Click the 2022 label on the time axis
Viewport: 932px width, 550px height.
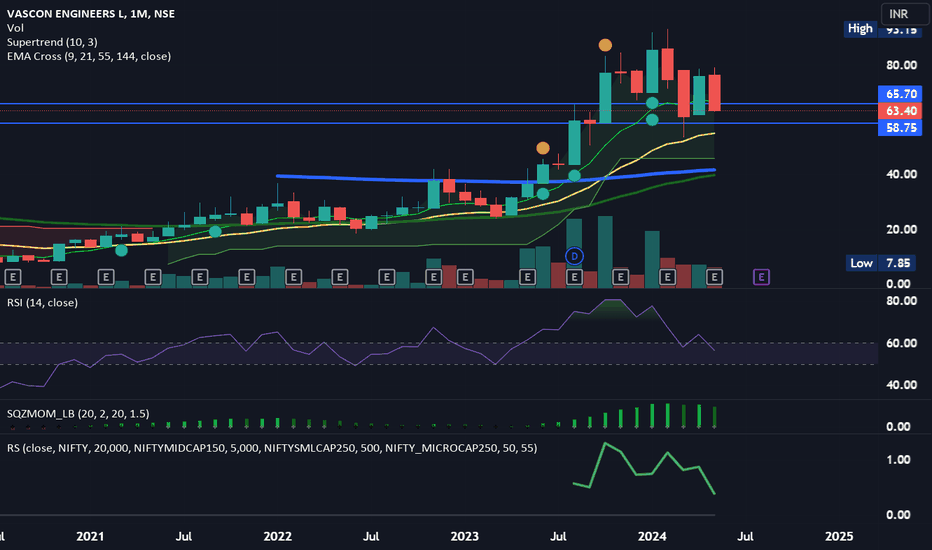pos(278,536)
